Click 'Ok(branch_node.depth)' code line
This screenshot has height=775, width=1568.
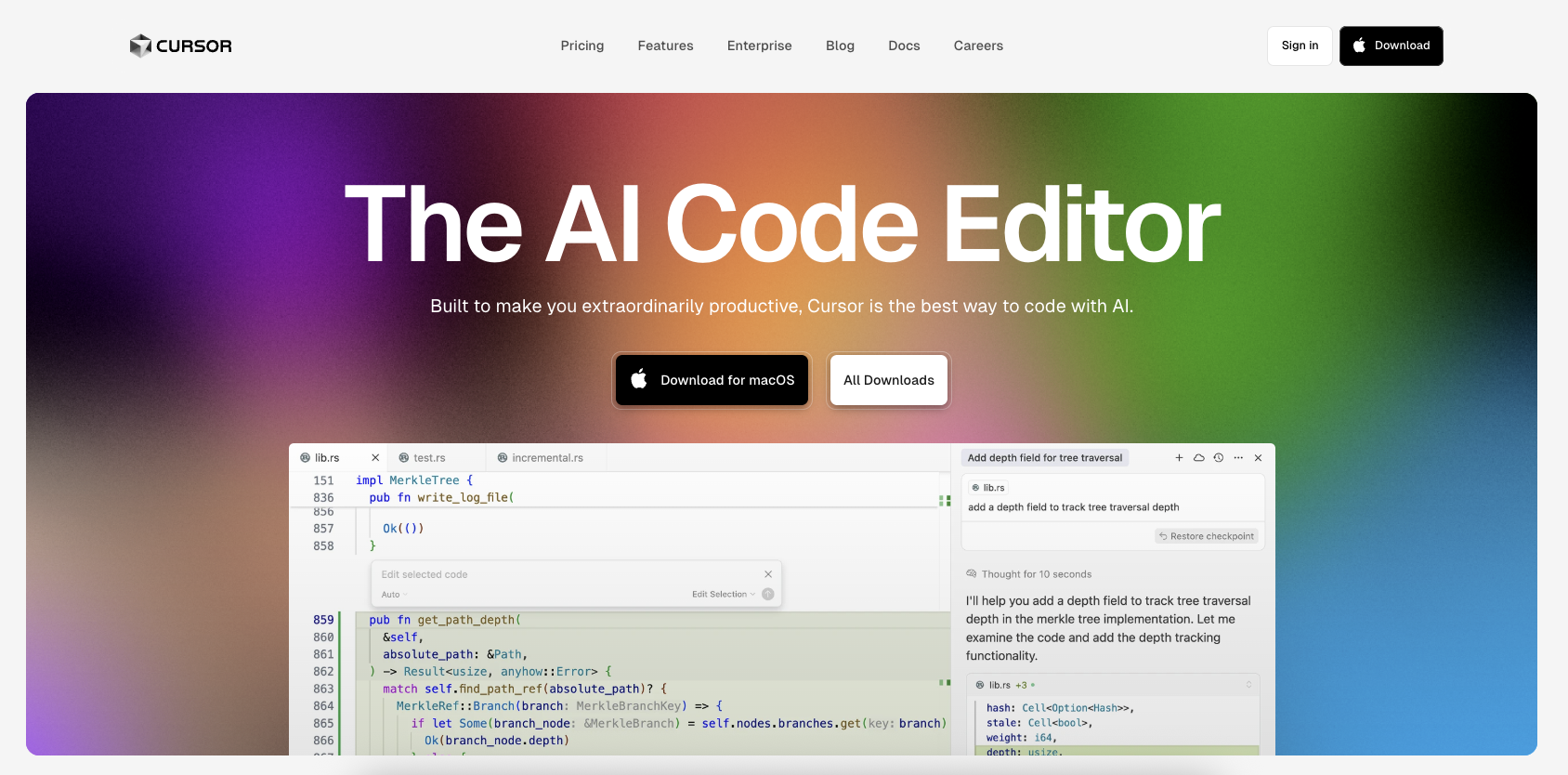[497, 741]
